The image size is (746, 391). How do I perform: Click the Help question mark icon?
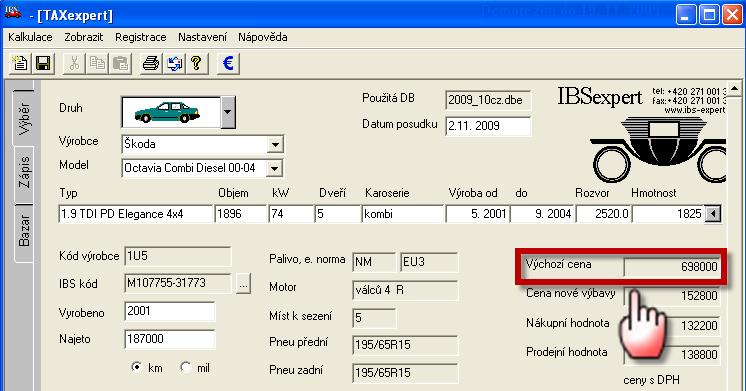click(x=196, y=63)
